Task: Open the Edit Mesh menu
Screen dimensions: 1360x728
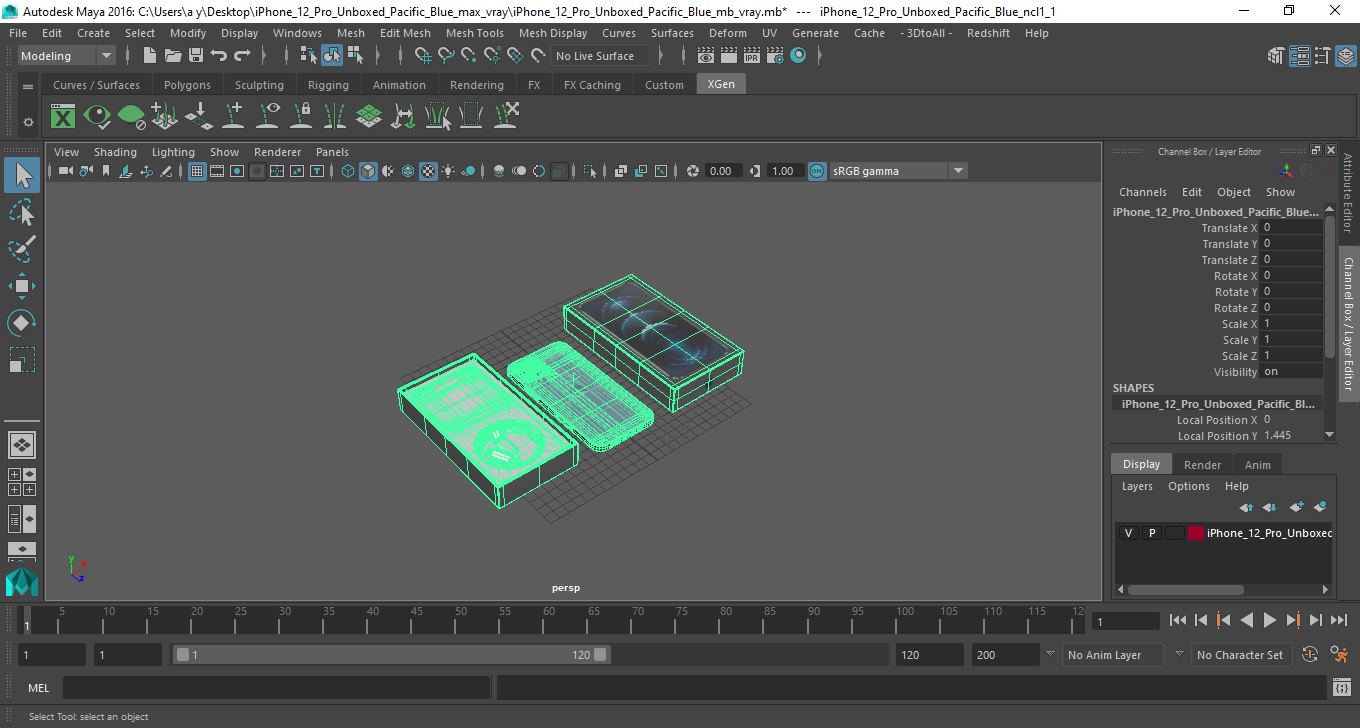Action: 405,33
